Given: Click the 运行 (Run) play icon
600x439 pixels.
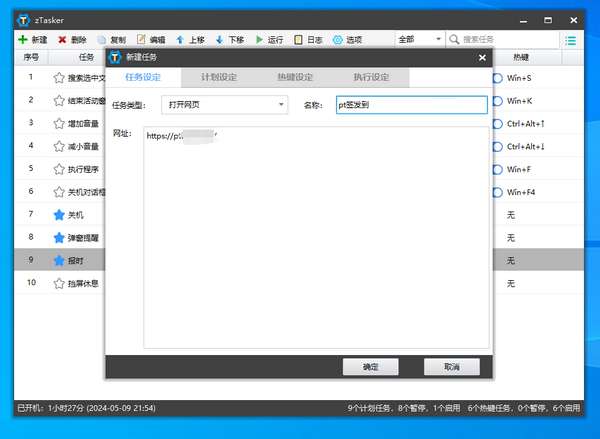Looking at the screenshot, I should (x=260, y=39).
